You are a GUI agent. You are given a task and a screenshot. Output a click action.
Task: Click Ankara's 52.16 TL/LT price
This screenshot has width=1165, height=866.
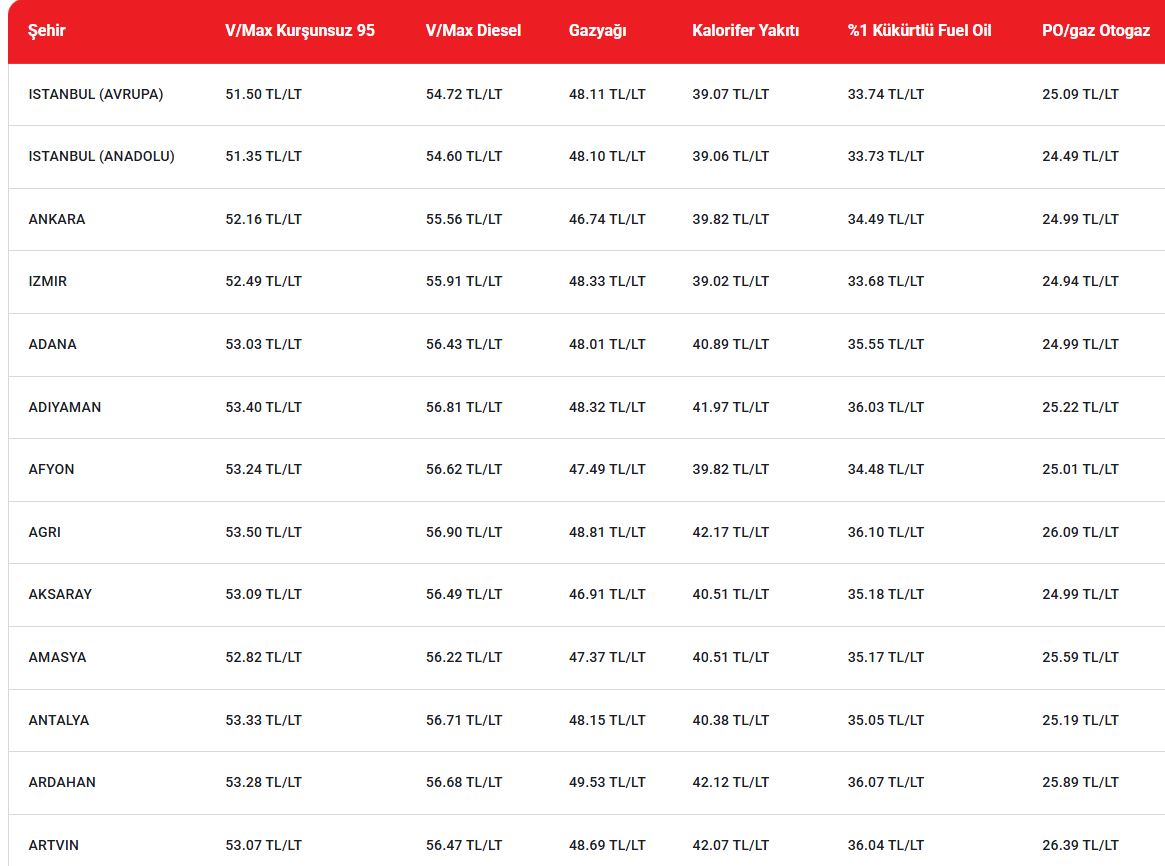pyautogui.click(x=264, y=219)
